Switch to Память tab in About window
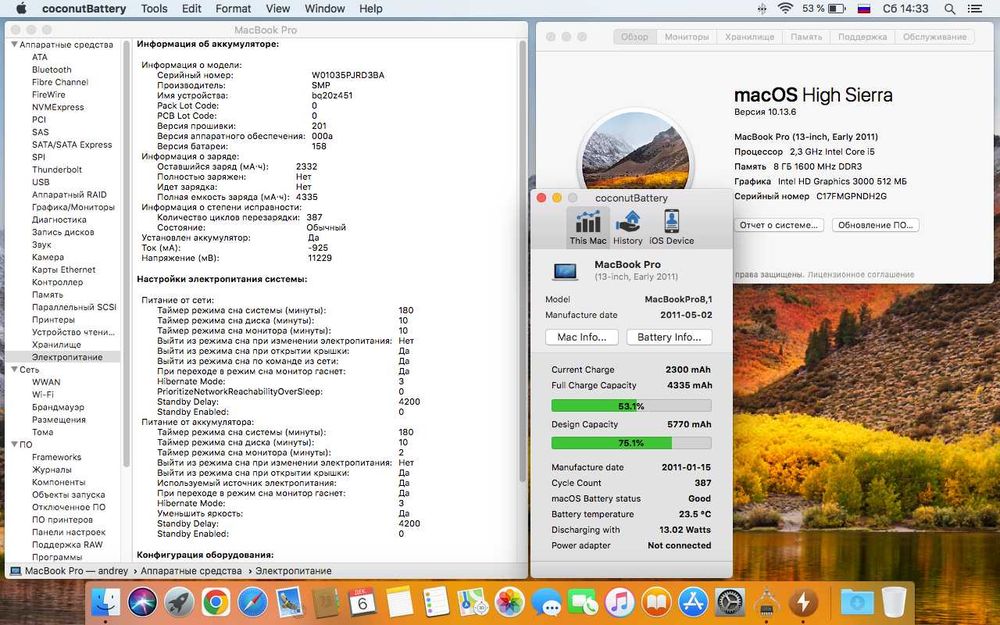The height and width of the screenshot is (625, 1000). (x=806, y=37)
